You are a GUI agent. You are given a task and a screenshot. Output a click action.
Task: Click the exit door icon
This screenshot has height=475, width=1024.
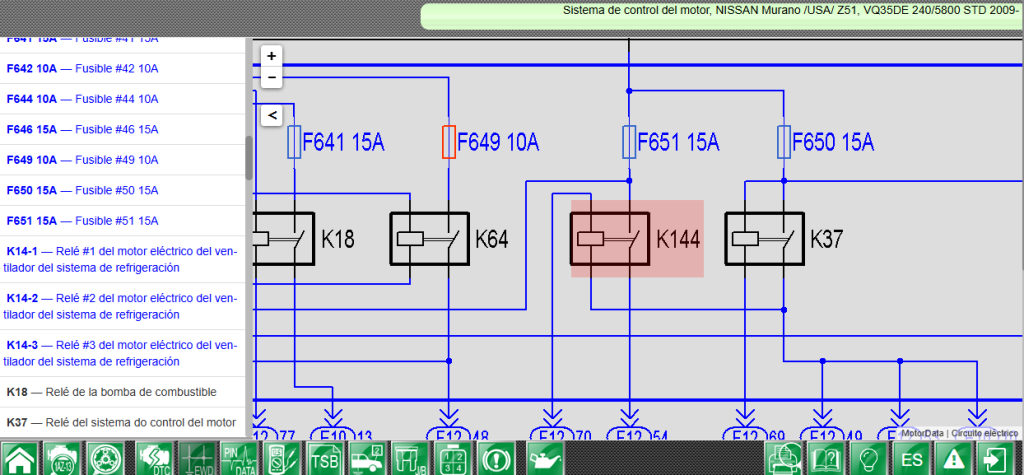click(997, 459)
